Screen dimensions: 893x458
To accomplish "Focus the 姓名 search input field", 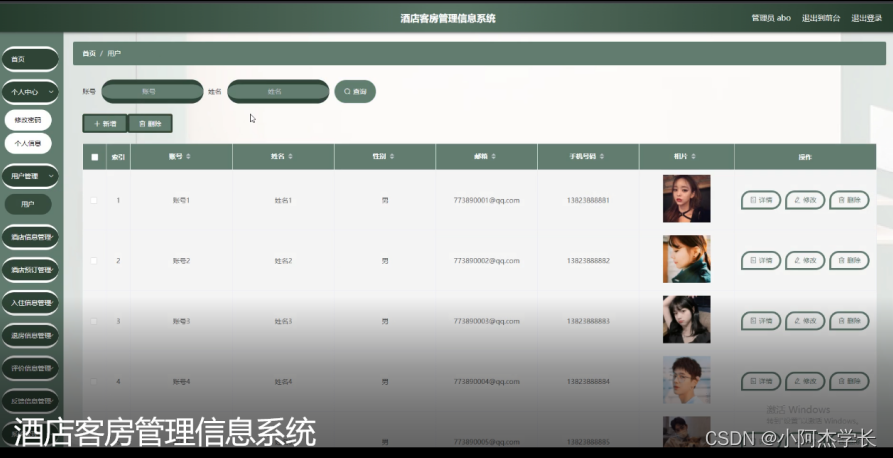I will tap(278, 92).
